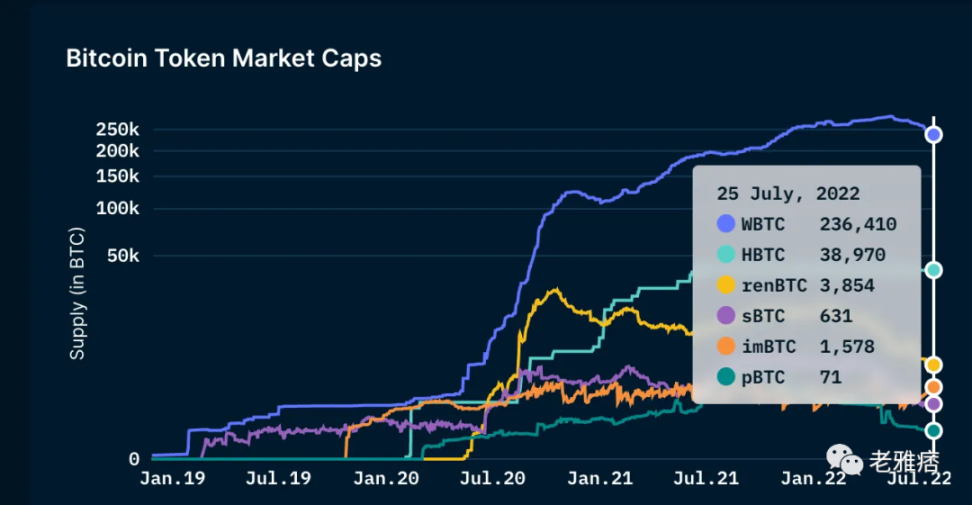Image resolution: width=972 pixels, height=505 pixels.
Task: Select the teal HBTC endpoint marker on chart
Action: pyautogui.click(x=933, y=270)
